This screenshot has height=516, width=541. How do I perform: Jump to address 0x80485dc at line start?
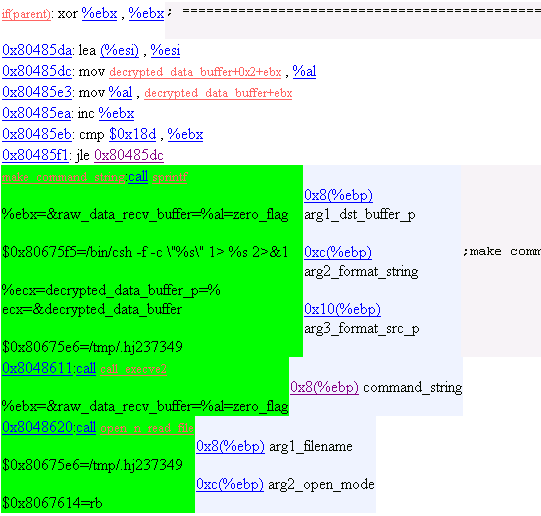coord(37,71)
